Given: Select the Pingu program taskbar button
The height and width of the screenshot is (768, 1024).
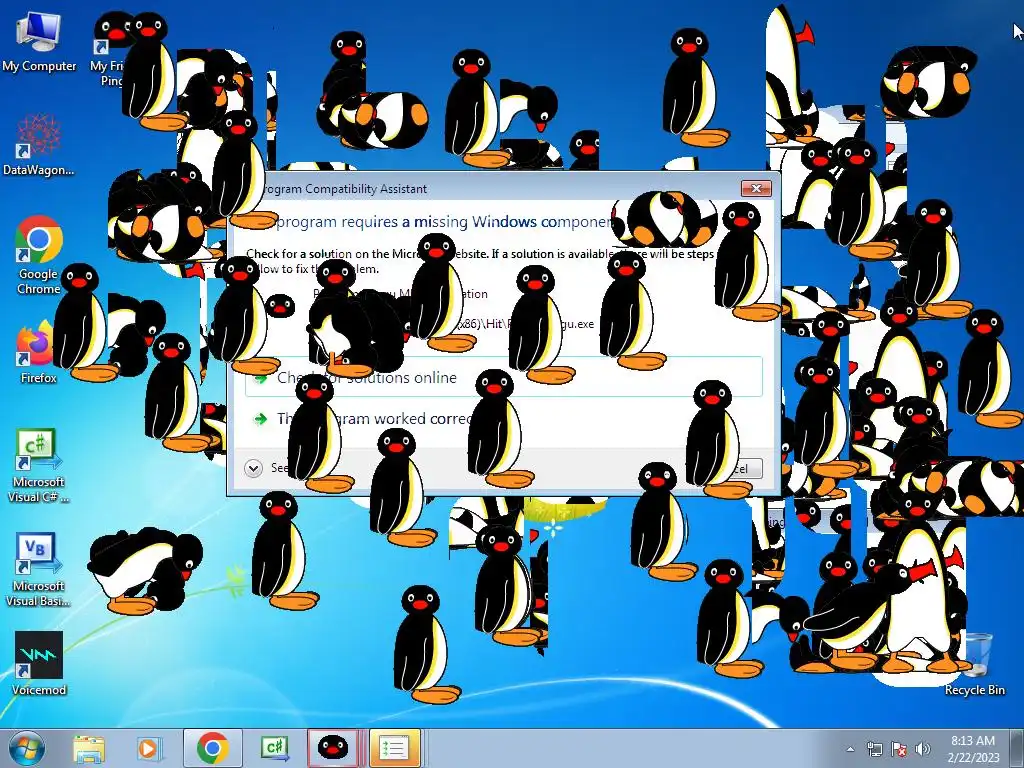Looking at the screenshot, I should 332,748.
